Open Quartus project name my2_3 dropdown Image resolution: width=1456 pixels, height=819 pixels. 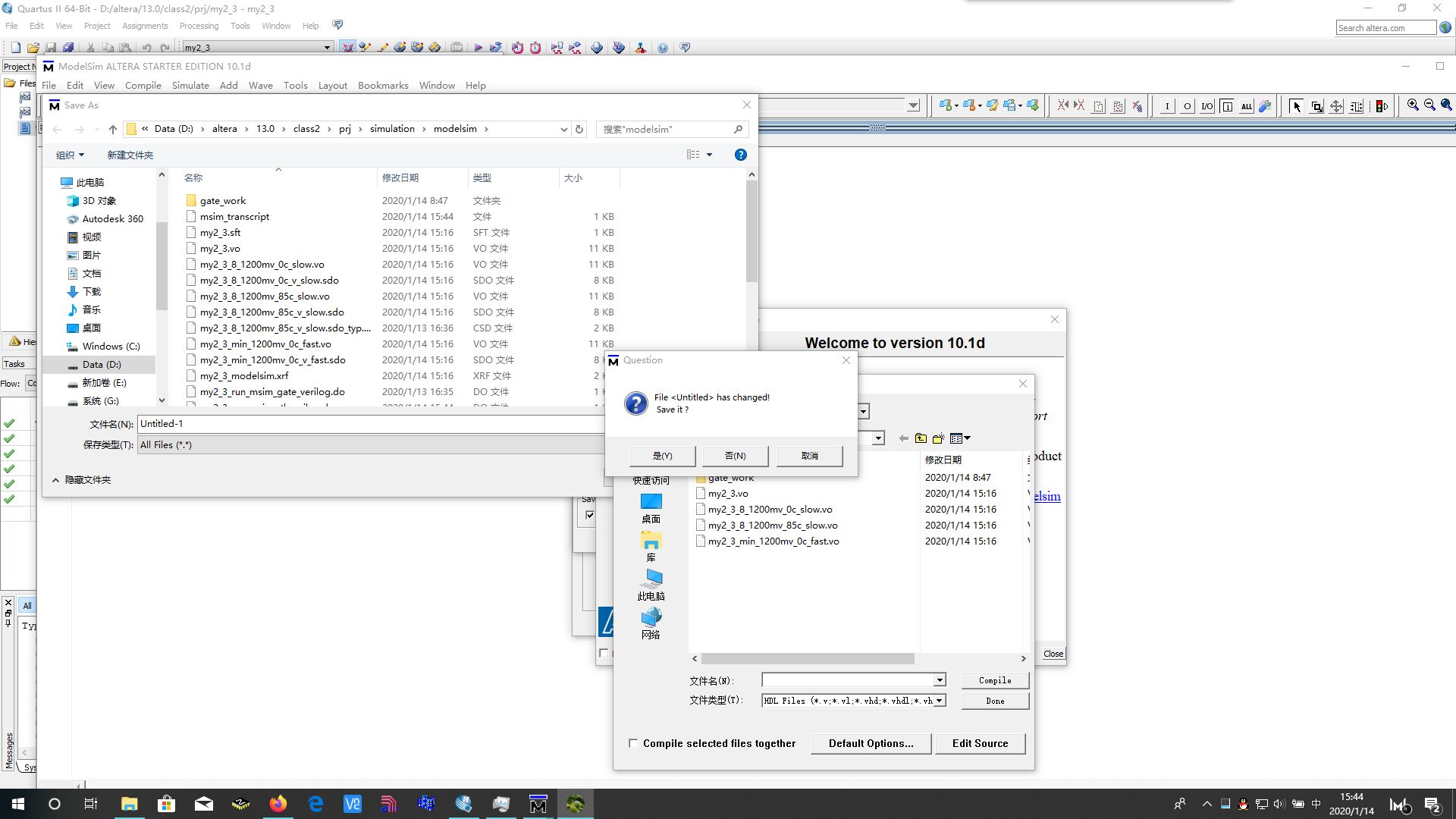click(x=327, y=47)
